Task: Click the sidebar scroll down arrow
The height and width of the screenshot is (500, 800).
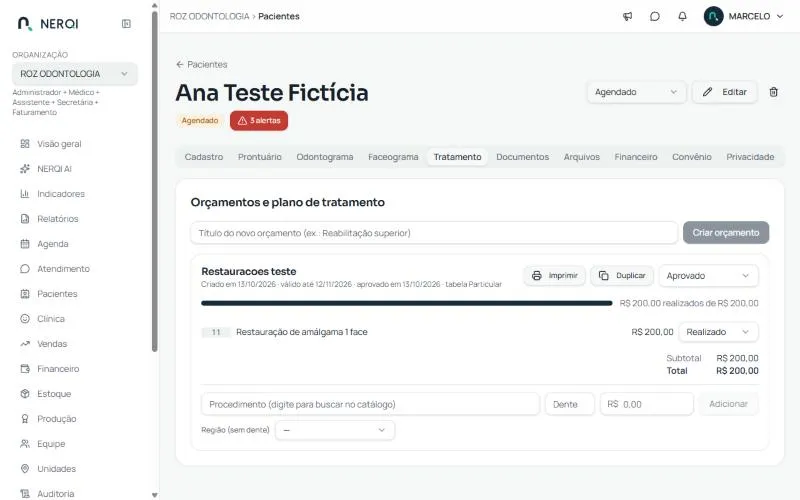Action: pyautogui.click(x=155, y=495)
